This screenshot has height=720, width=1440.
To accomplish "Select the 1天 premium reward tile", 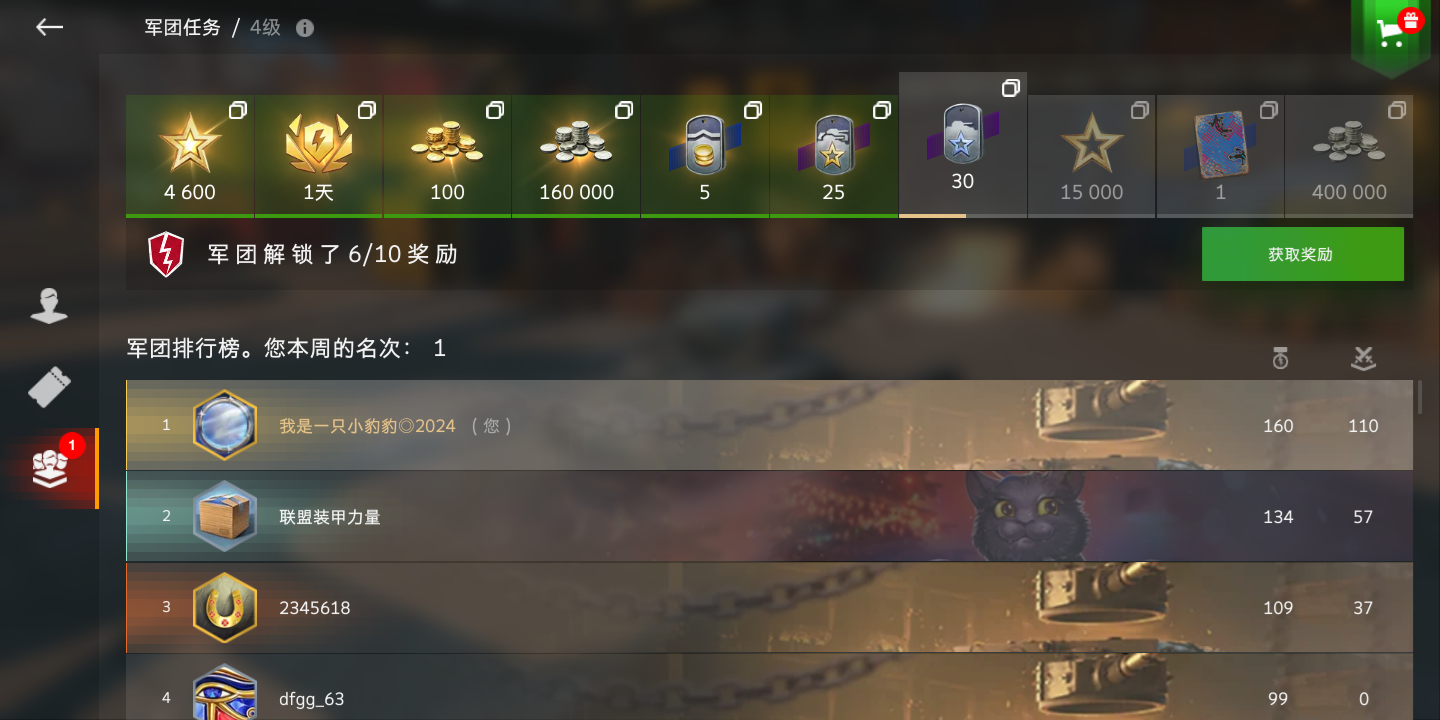I will tap(319, 156).
